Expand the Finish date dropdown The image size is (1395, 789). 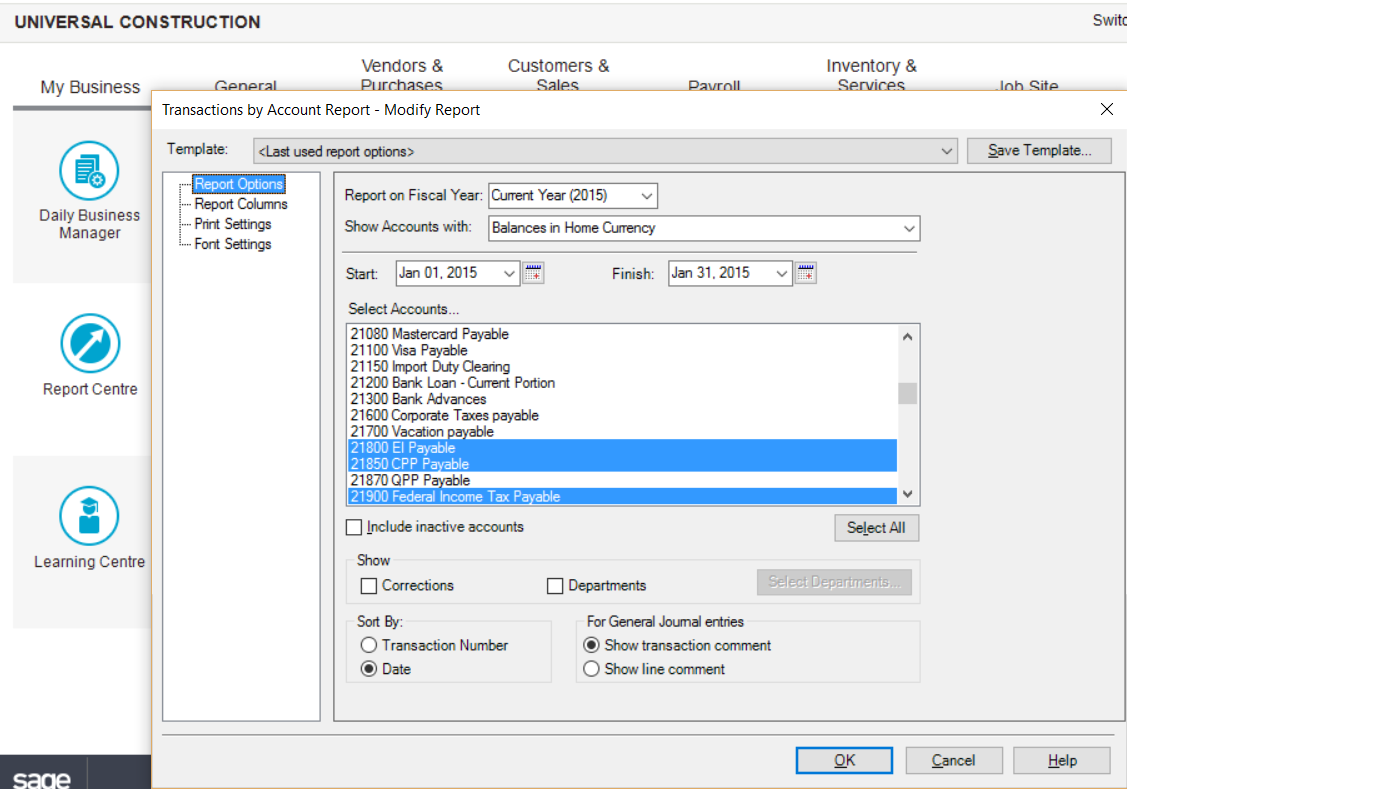(x=781, y=273)
